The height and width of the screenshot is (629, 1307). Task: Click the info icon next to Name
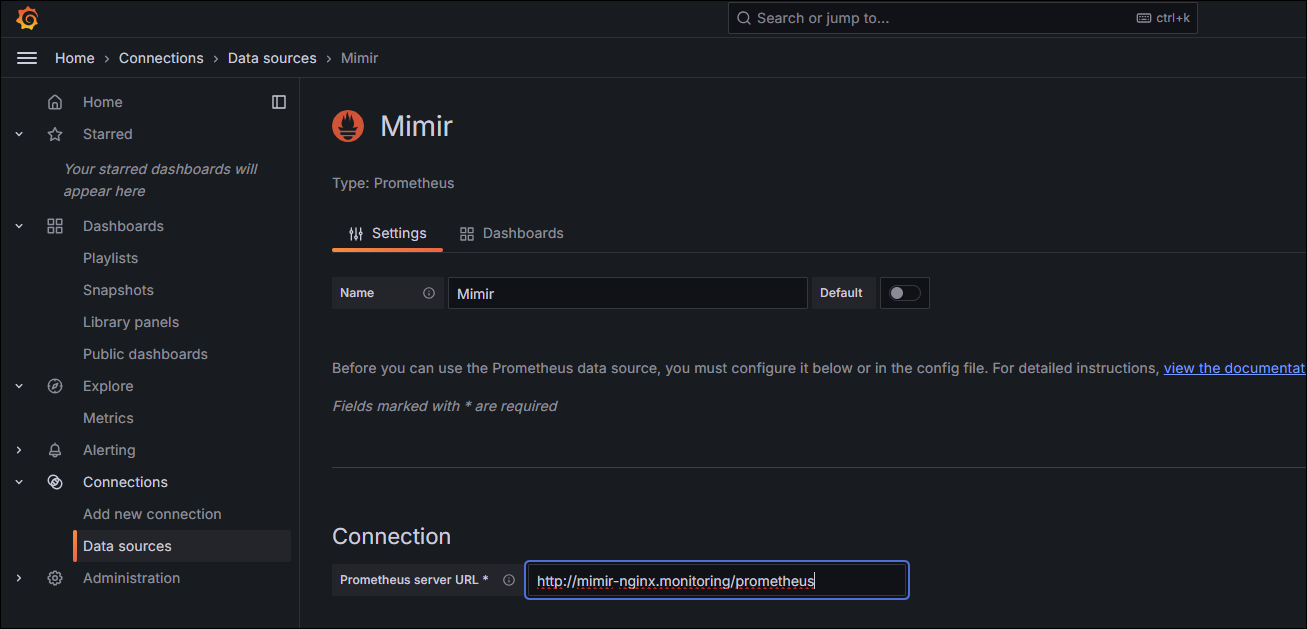click(x=429, y=293)
